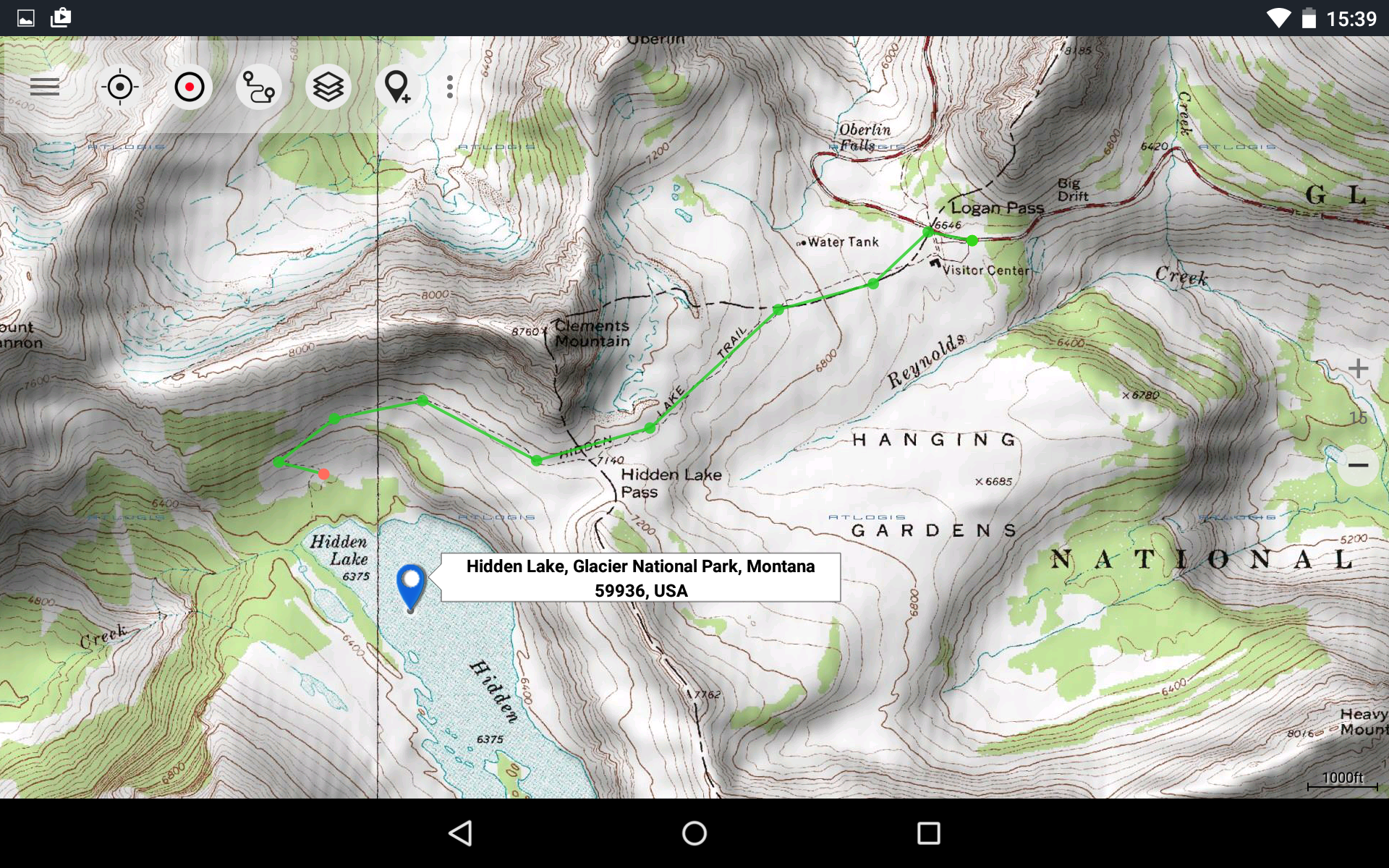Select the red route endpoint marker
The height and width of the screenshot is (868, 1389).
click(323, 475)
